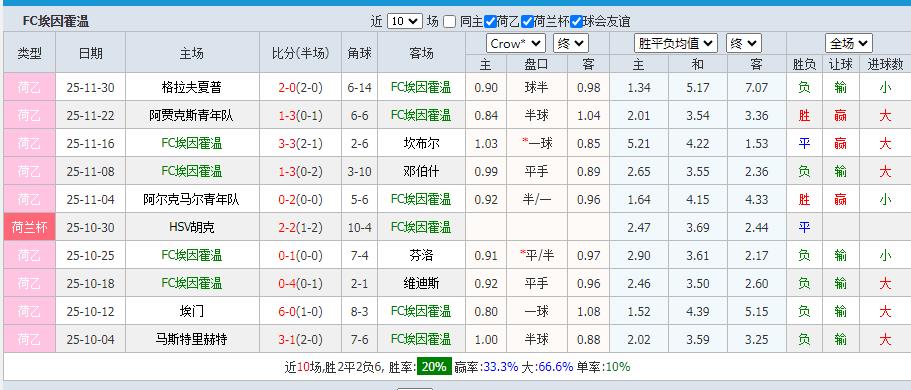The image size is (911, 390).
Task: Open the 全场 dropdown
Action: (849, 44)
